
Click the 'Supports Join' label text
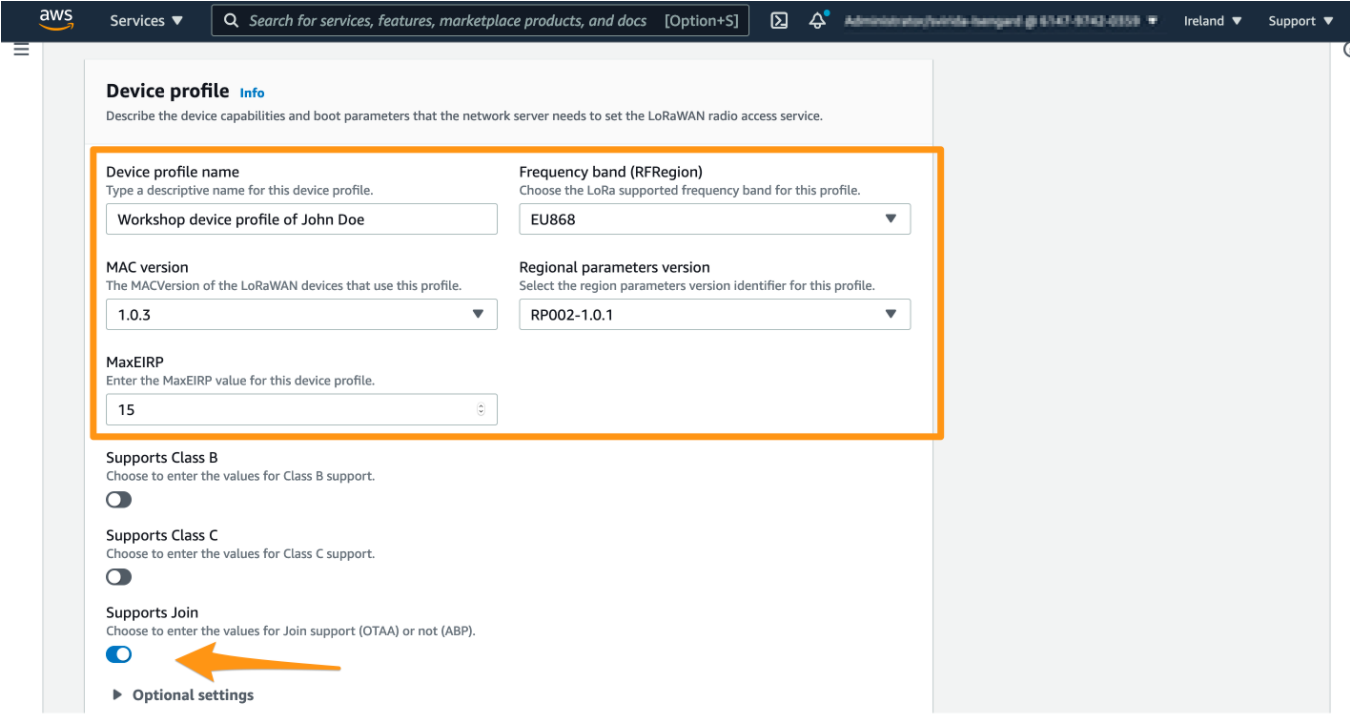coord(152,613)
